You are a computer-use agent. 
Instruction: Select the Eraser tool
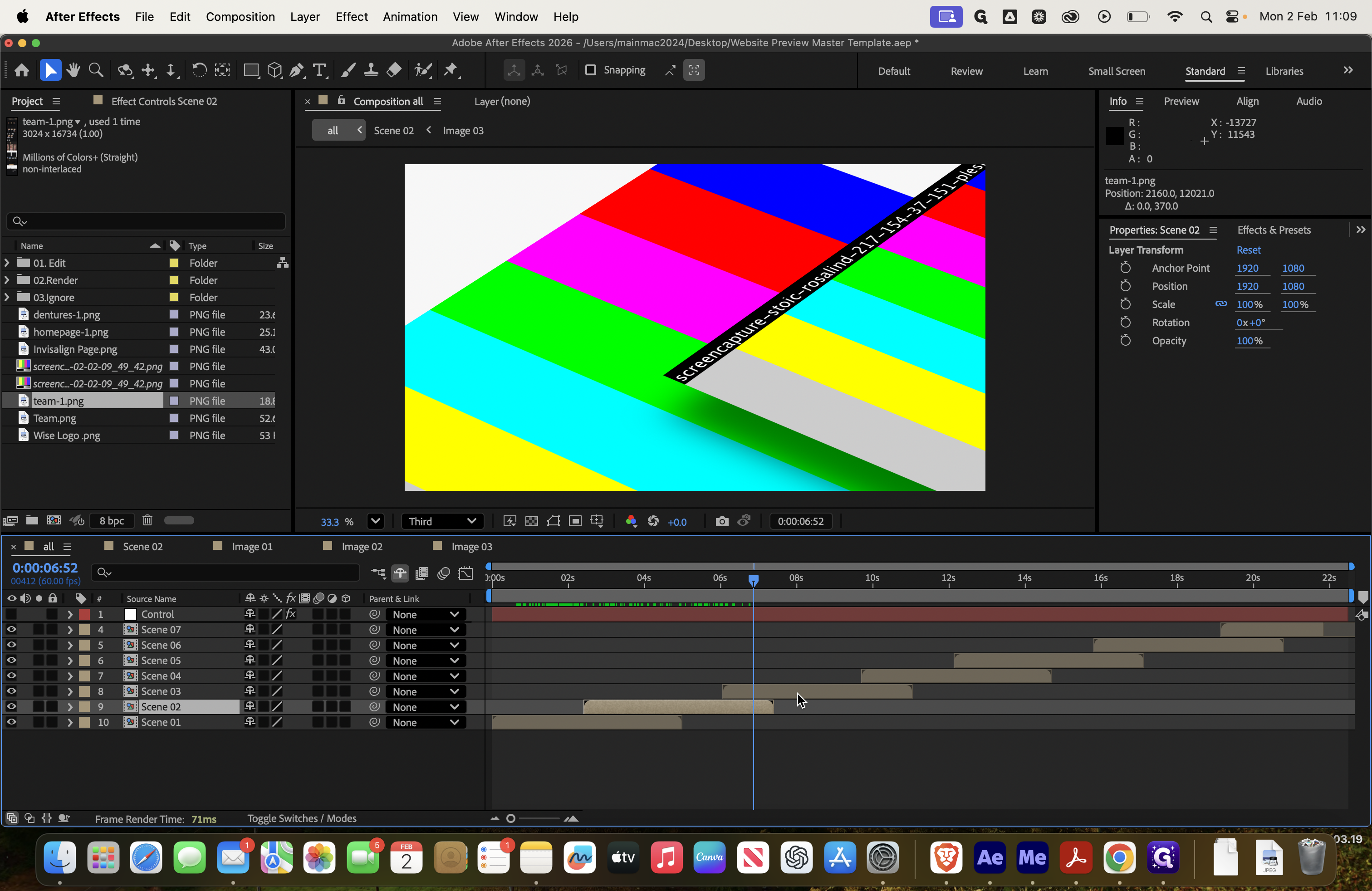[394, 70]
